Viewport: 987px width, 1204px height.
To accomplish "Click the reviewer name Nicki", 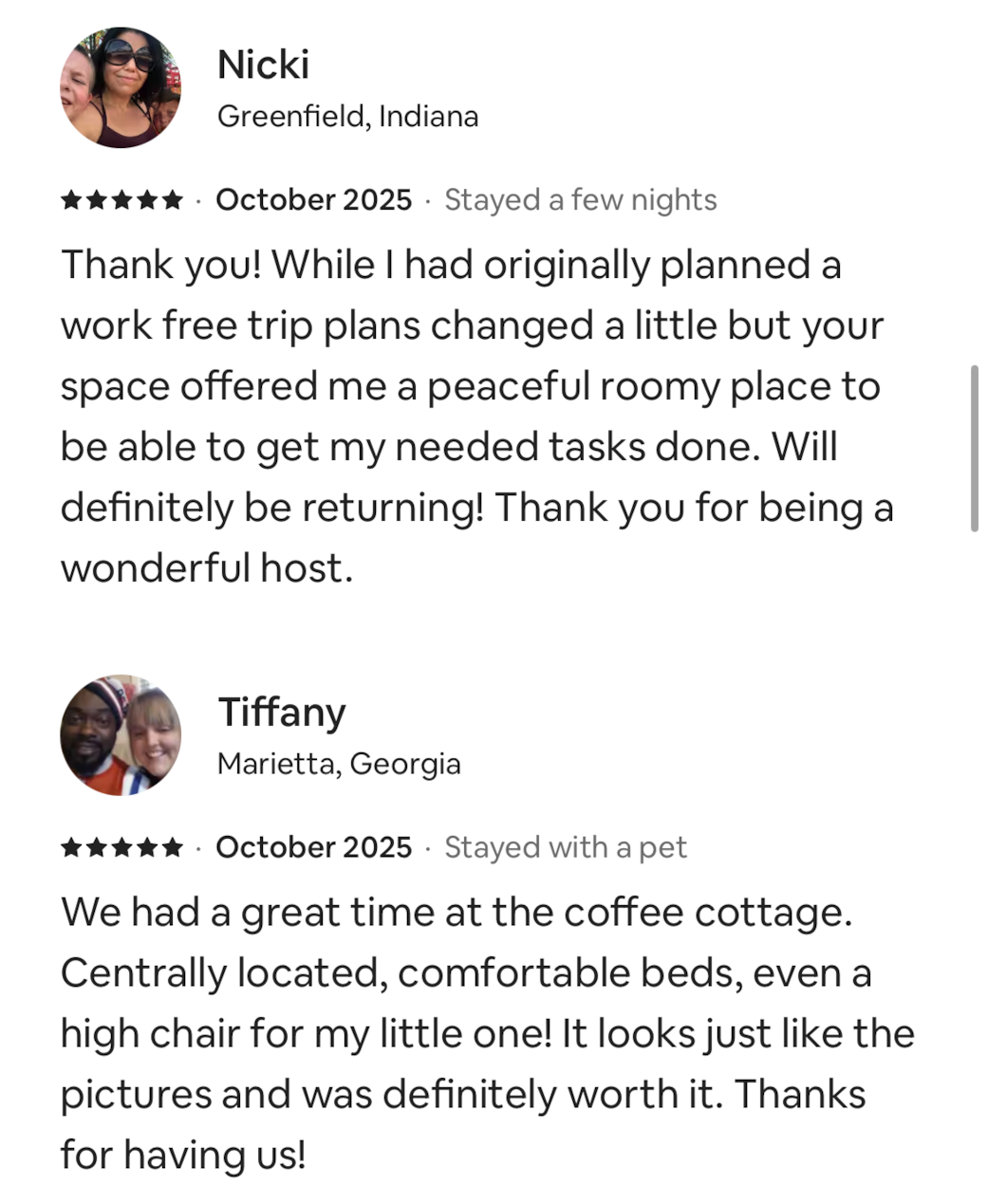I will pos(263,65).
